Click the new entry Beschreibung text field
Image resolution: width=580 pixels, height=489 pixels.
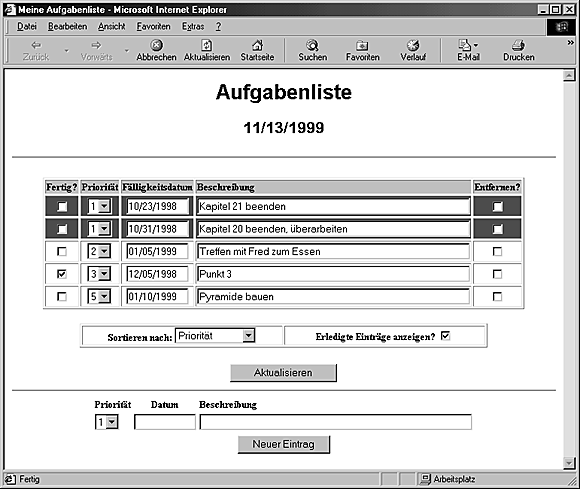click(x=335, y=422)
